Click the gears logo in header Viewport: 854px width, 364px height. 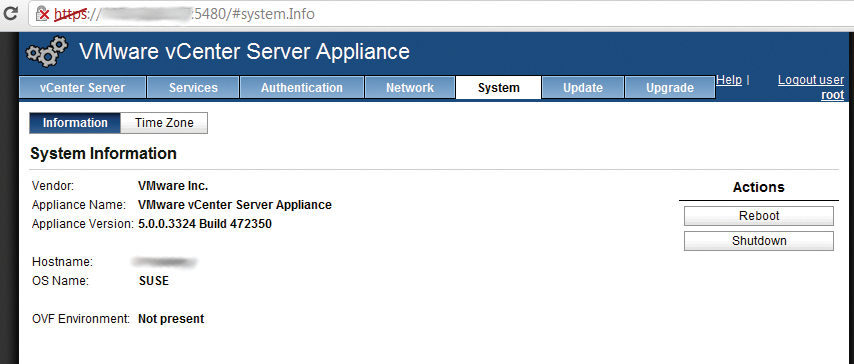pyautogui.click(x=47, y=52)
